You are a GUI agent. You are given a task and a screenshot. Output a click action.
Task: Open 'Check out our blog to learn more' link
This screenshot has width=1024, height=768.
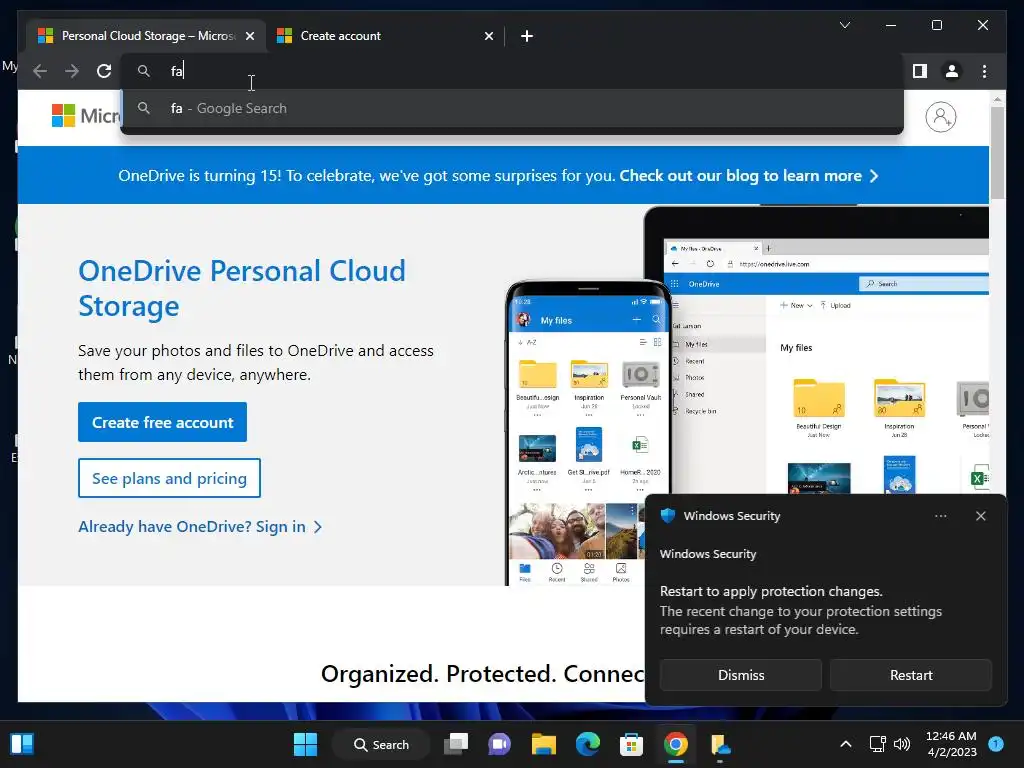748,176
